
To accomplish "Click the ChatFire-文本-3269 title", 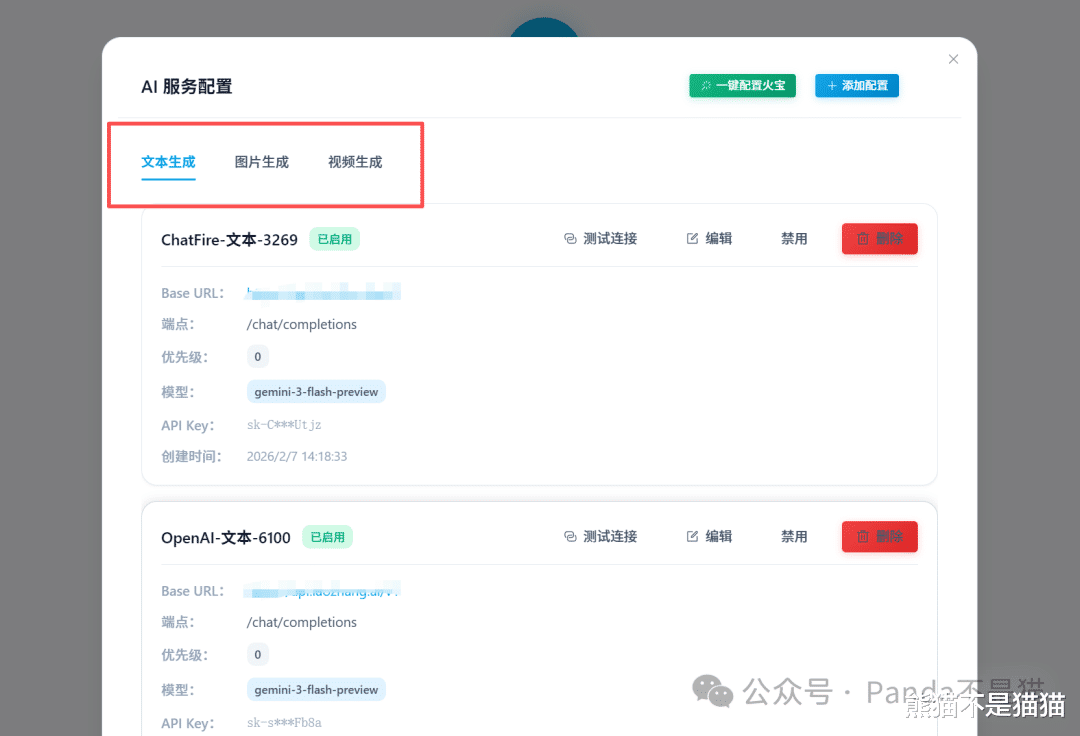I will pos(229,240).
